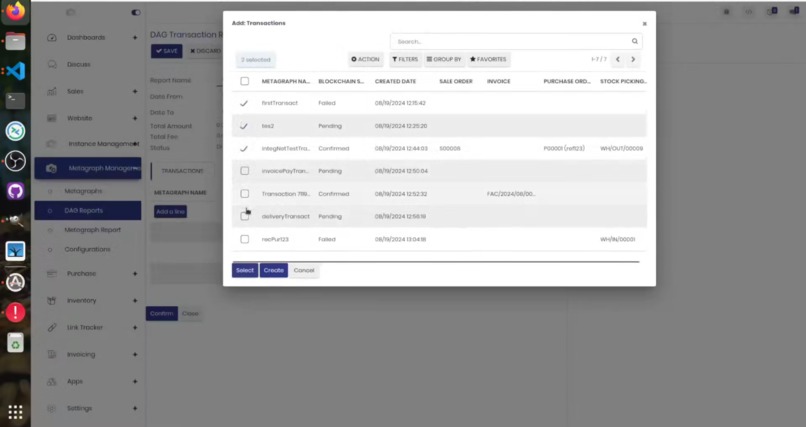Open Firefox from the dock
Screen dimensions: 806x427
coord(15,10)
